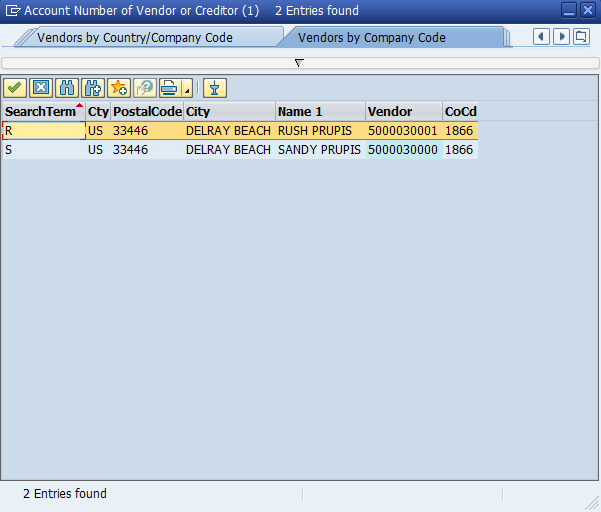Select the Vendors by Company Code tab
The height and width of the screenshot is (512, 601).
point(372,38)
